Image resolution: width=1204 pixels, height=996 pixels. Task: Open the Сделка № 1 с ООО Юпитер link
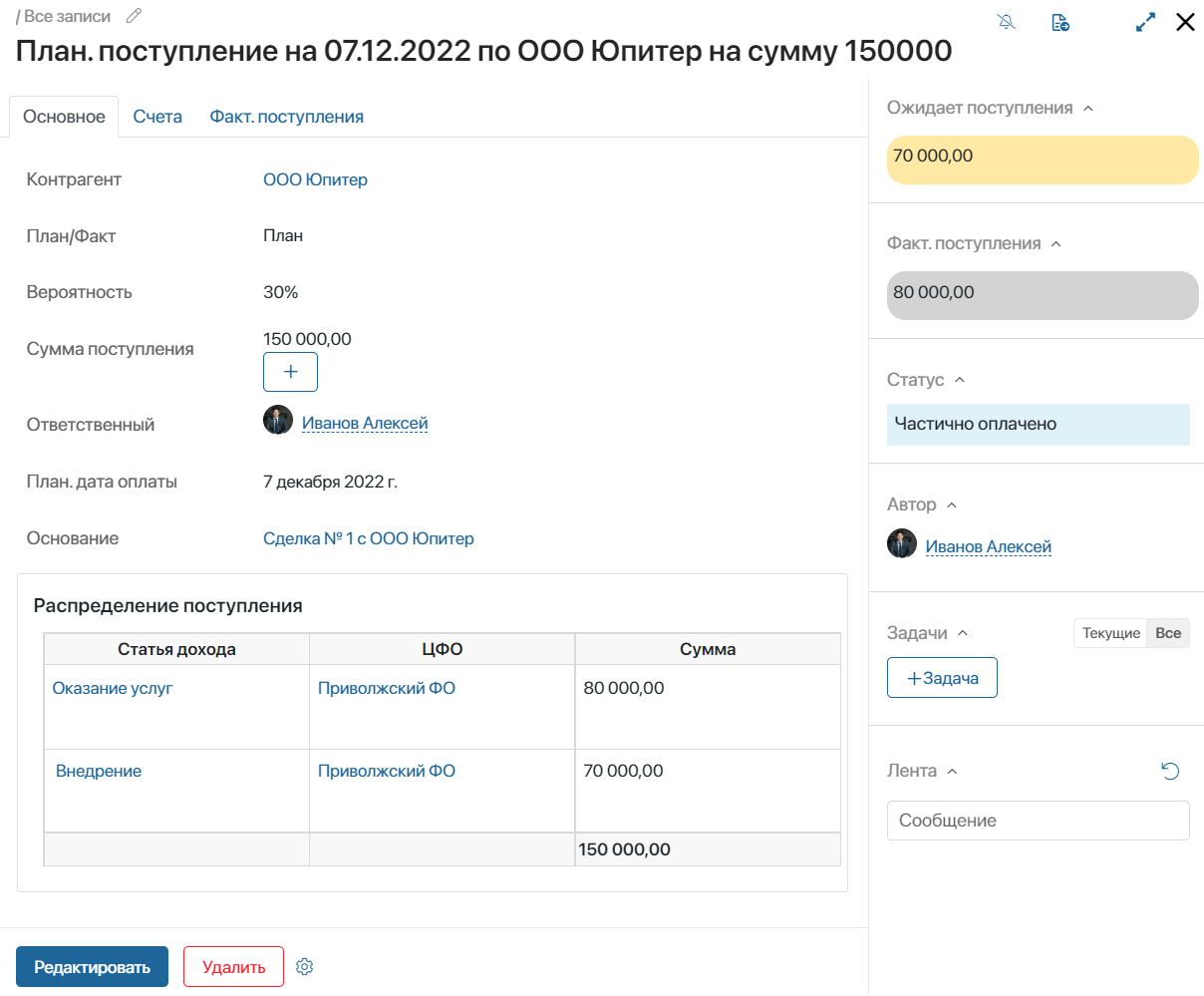point(369,538)
